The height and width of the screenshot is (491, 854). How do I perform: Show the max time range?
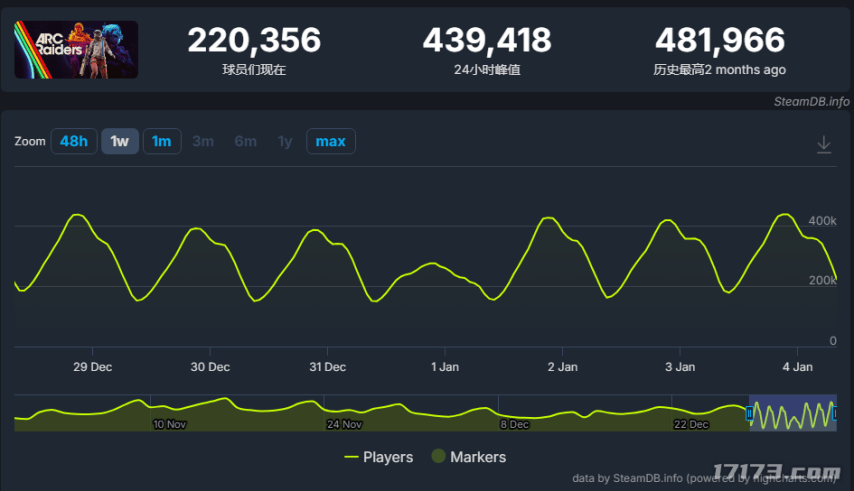point(330,141)
